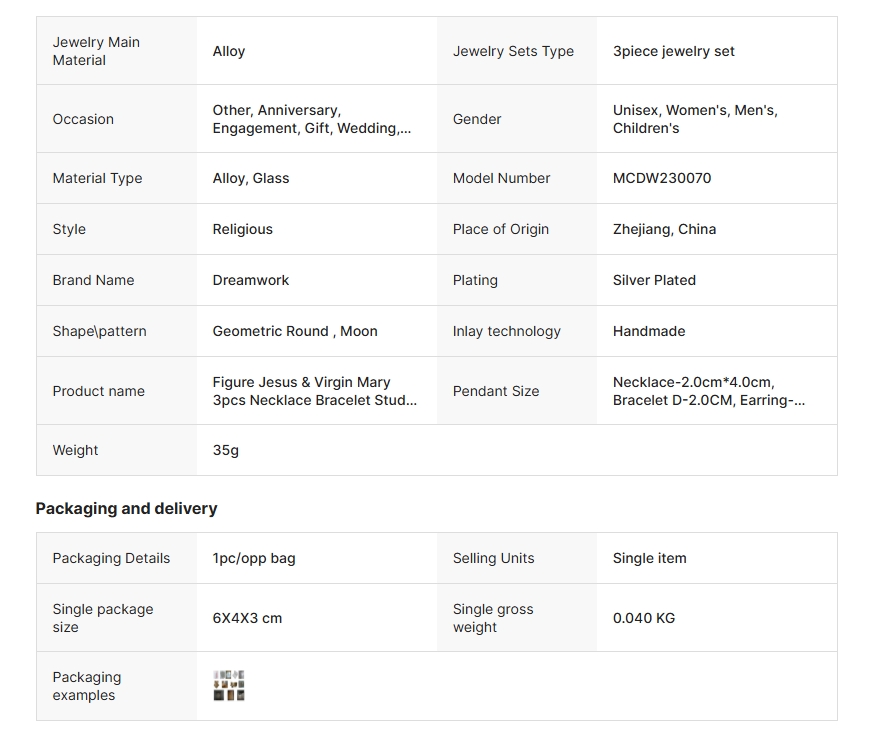This screenshot has width=875, height=733.
Task: Select the Silver Plated plating value
Action: tap(654, 280)
